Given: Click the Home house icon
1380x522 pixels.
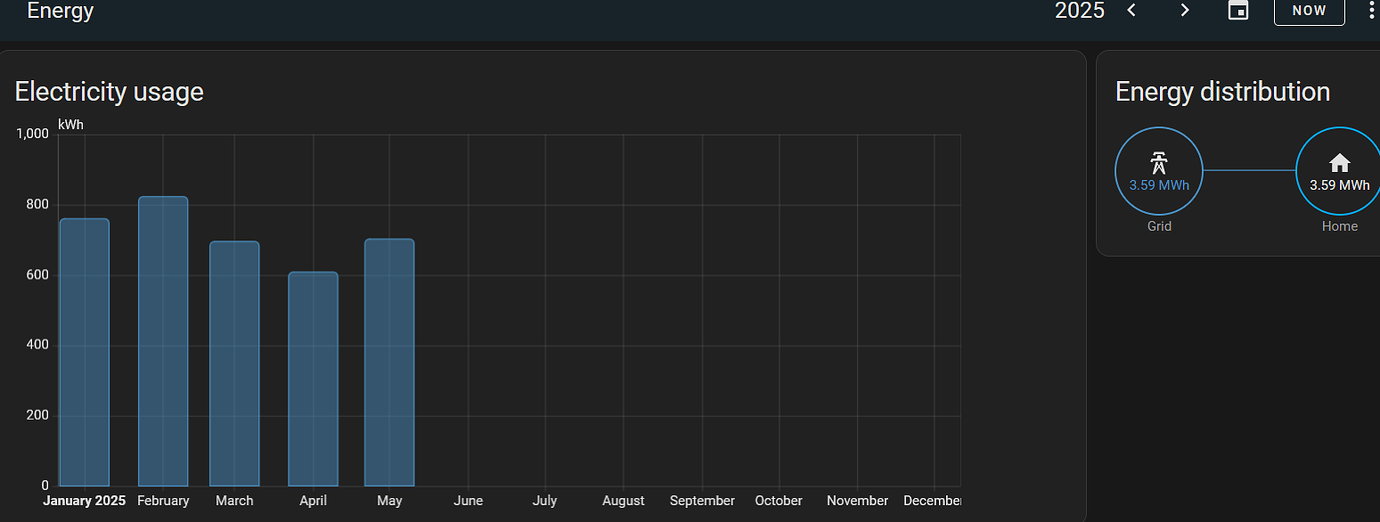Looking at the screenshot, I should pyautogui.click(x=1339, y=163).
